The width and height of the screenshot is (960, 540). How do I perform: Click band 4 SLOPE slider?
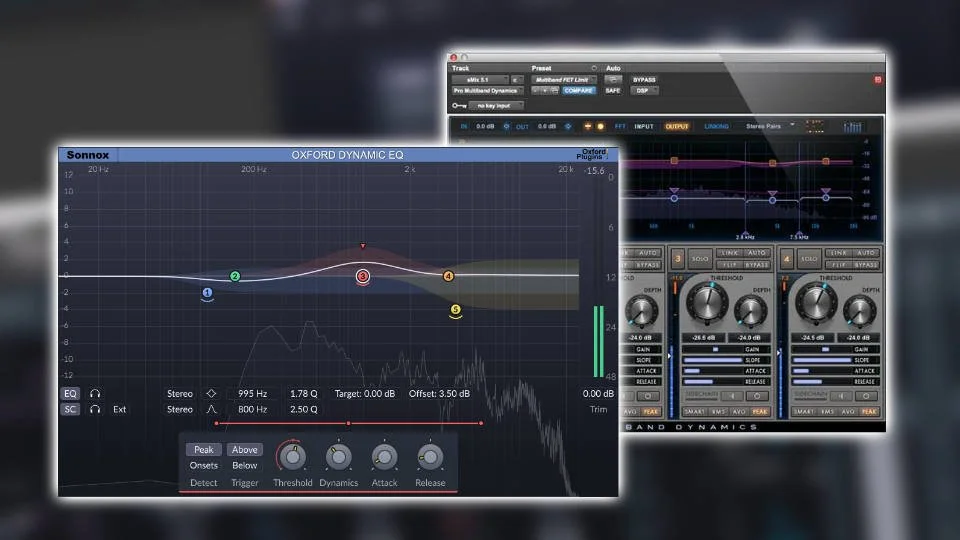(835, 360)
